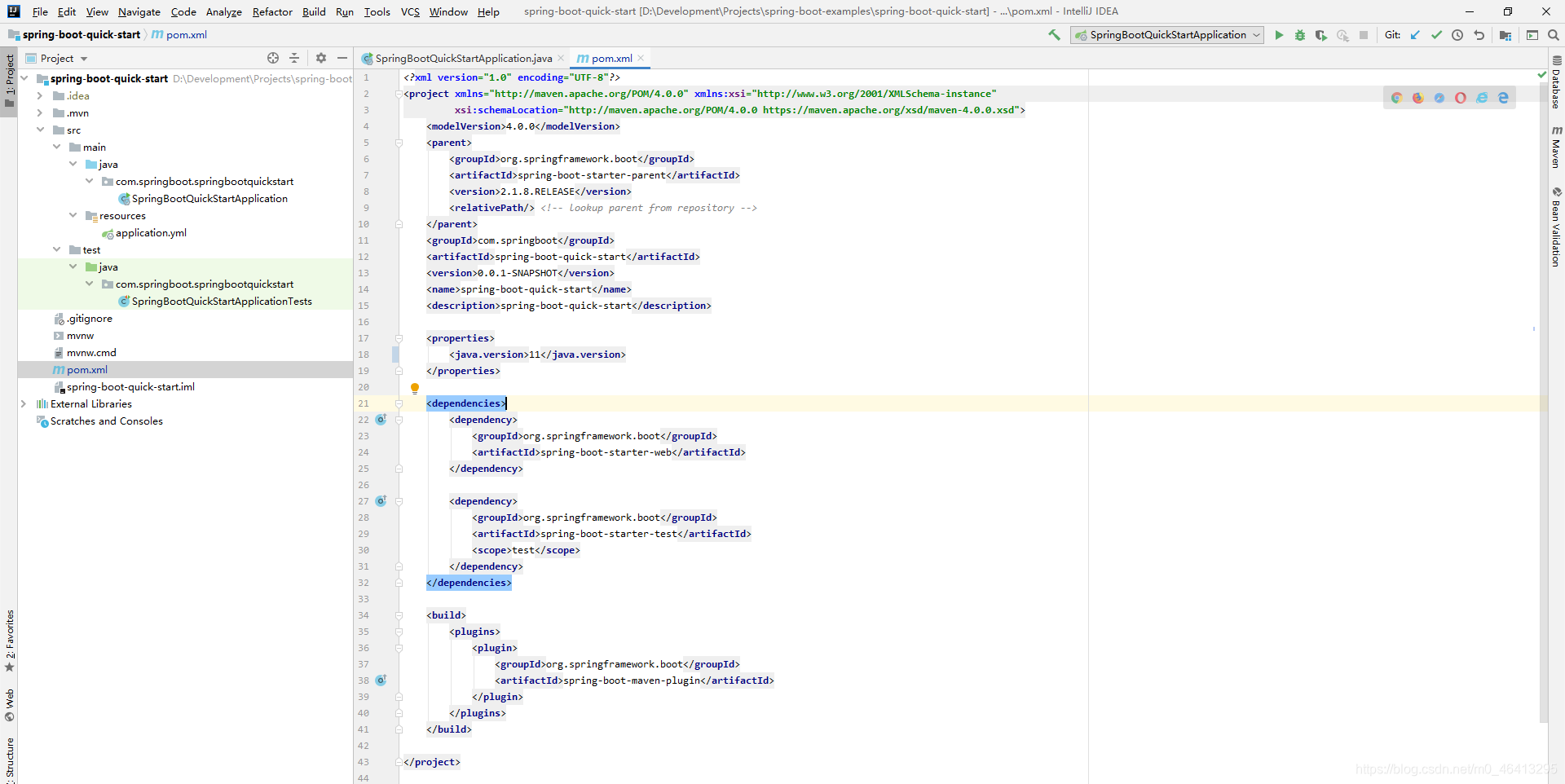Open the Bean Validation tool window
This screenshot has width=1565, height=784.
1557,227
